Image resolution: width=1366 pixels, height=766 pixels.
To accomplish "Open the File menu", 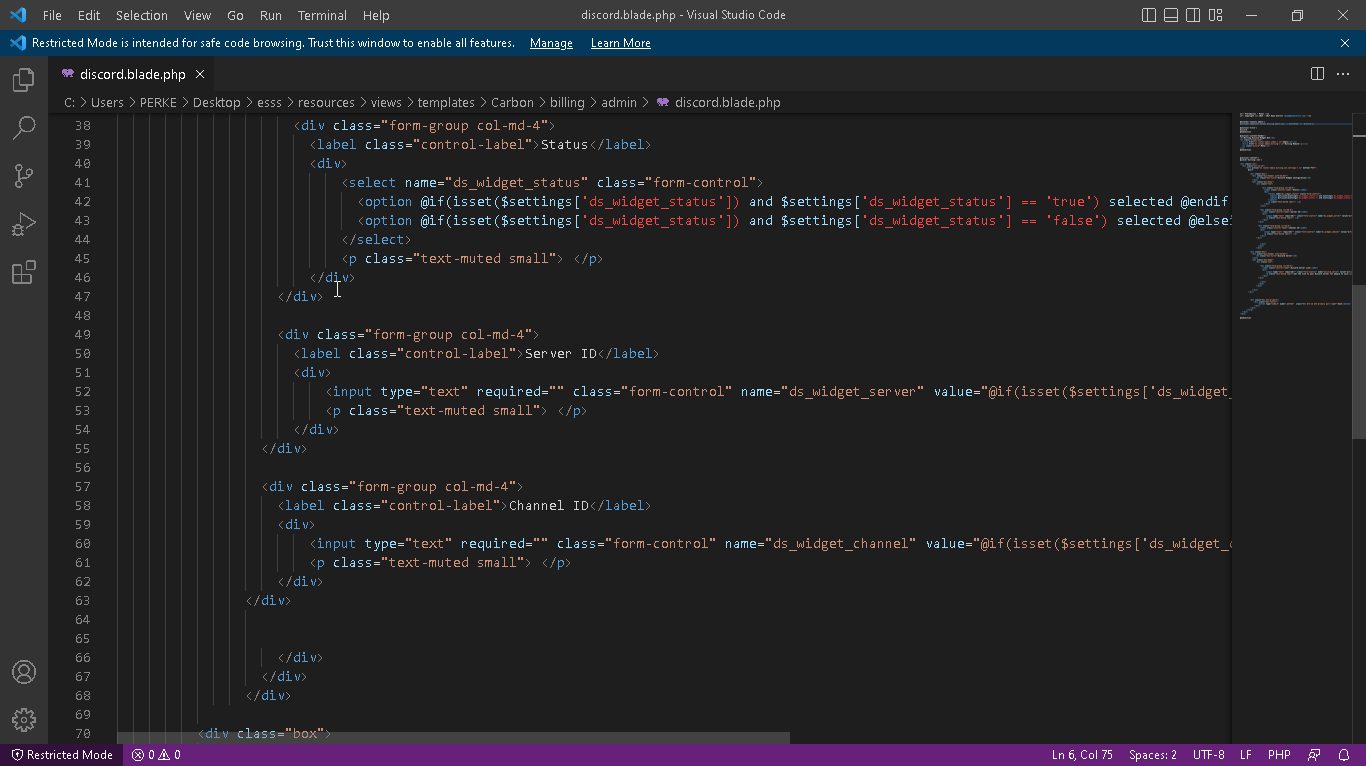I will point(52,15).
